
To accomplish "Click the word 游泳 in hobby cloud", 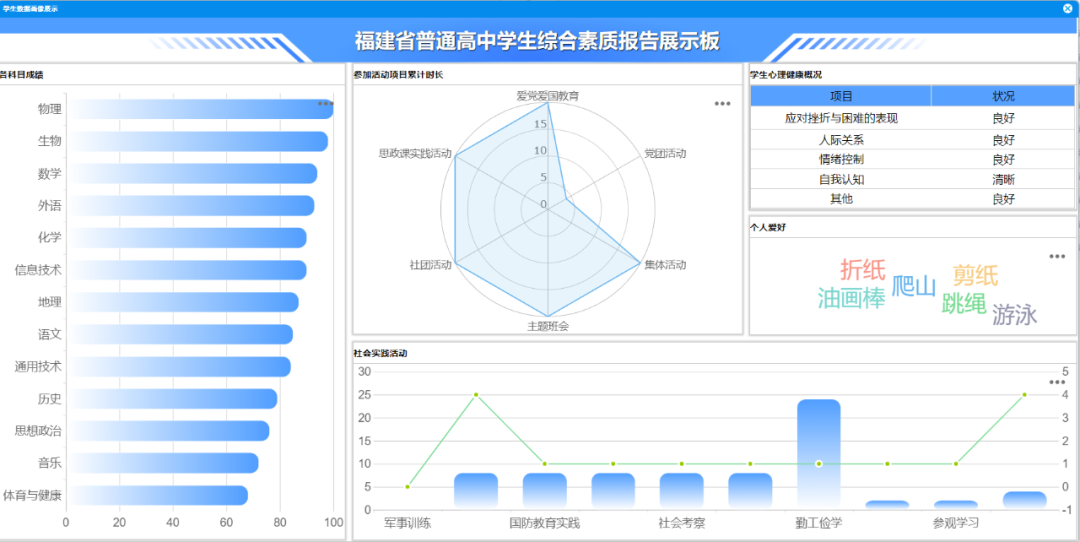I will tap(1014, 316).
